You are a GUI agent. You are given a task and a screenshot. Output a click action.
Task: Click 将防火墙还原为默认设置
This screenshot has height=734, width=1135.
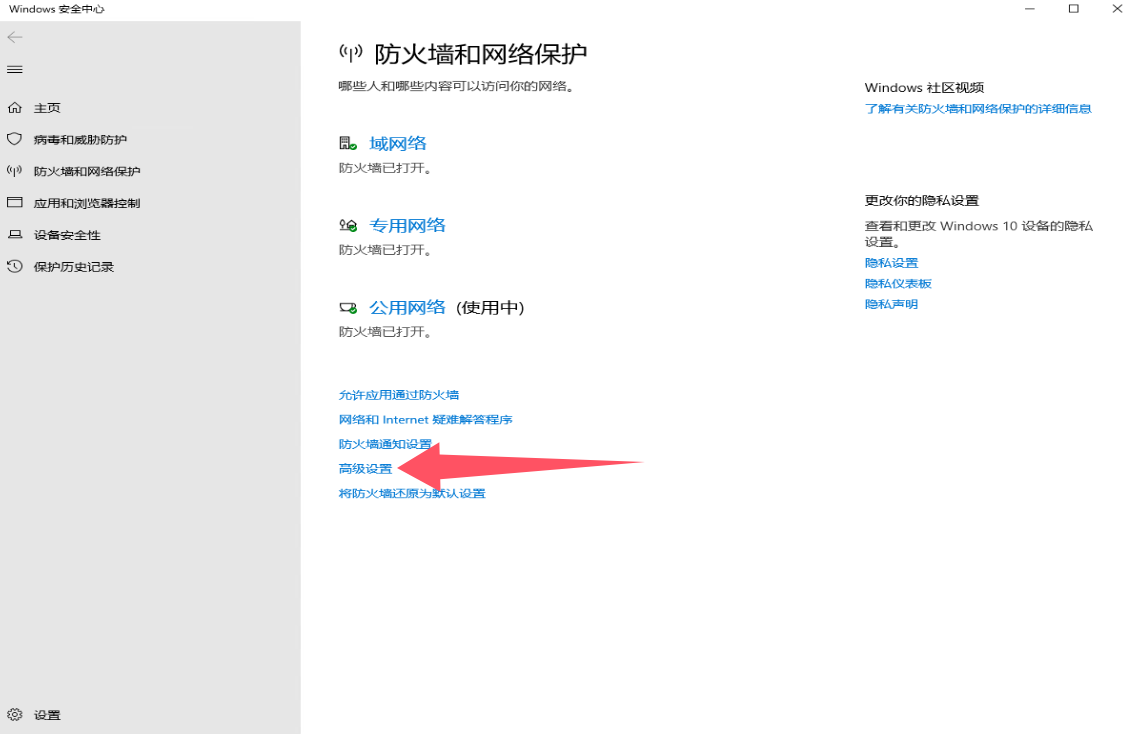pos(412,492)
